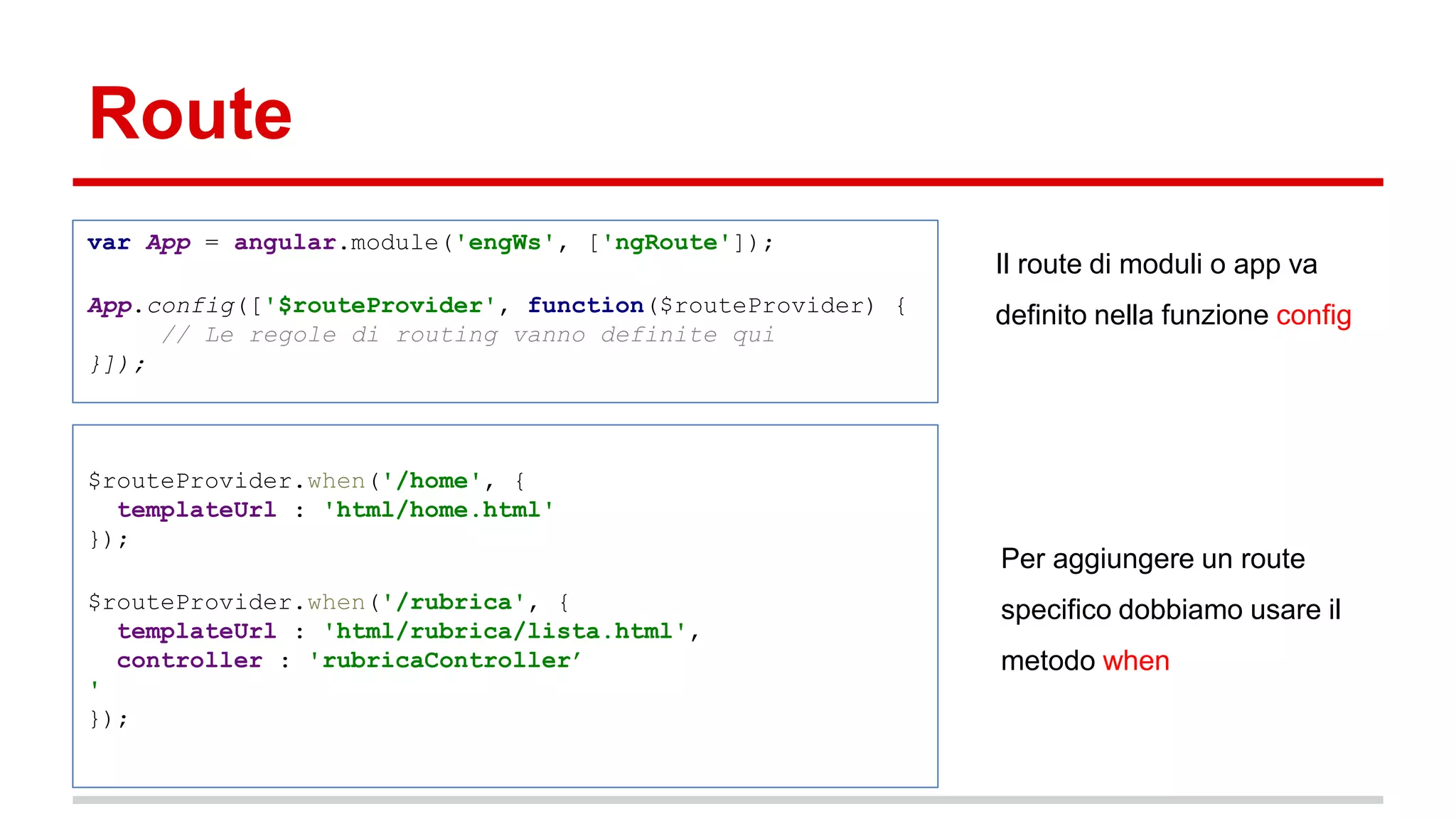Click the line "controller : 'rubricaController’"

click(x=349, y=661)
